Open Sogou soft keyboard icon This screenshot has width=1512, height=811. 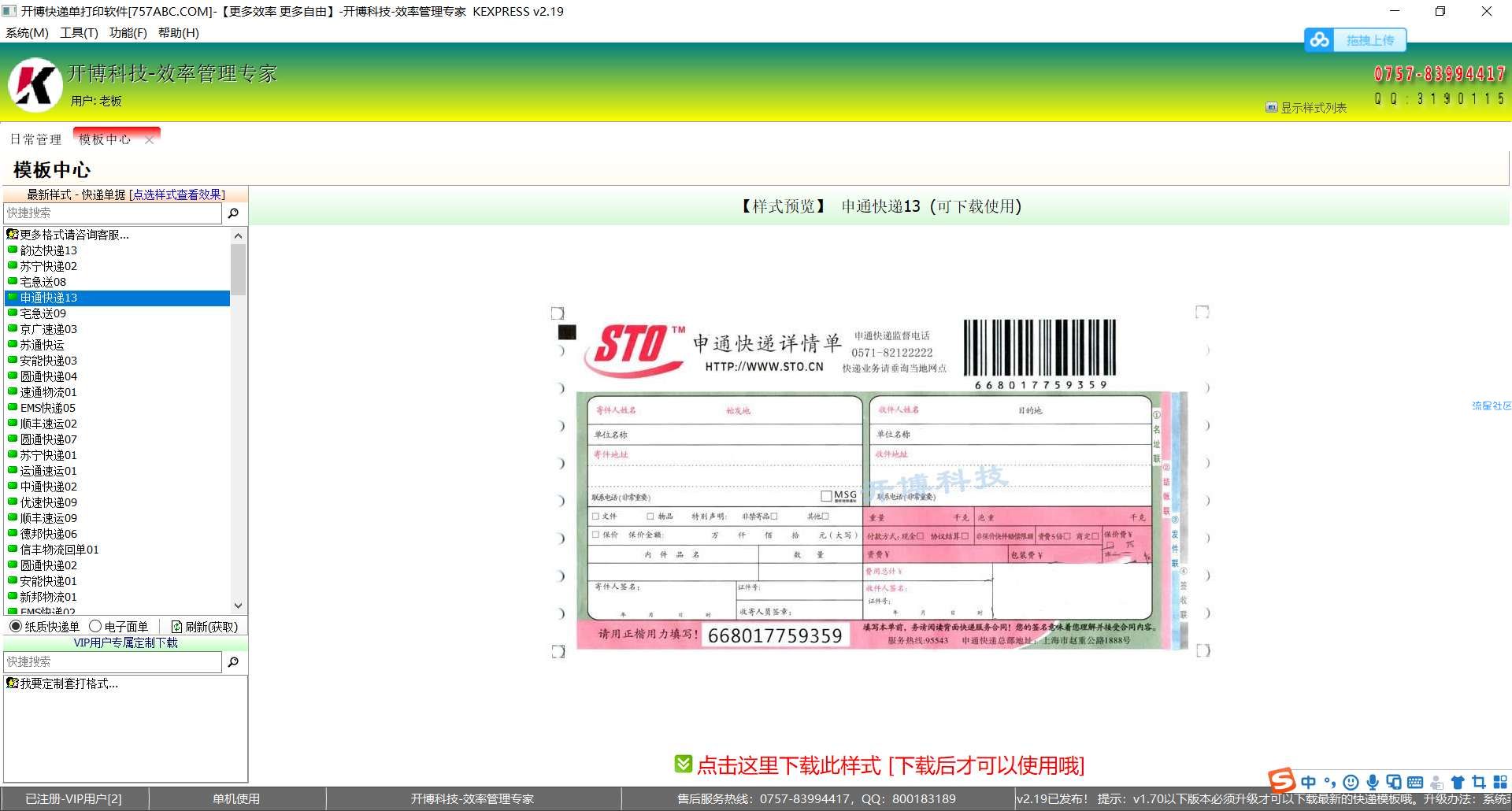tap(1415, 782)
